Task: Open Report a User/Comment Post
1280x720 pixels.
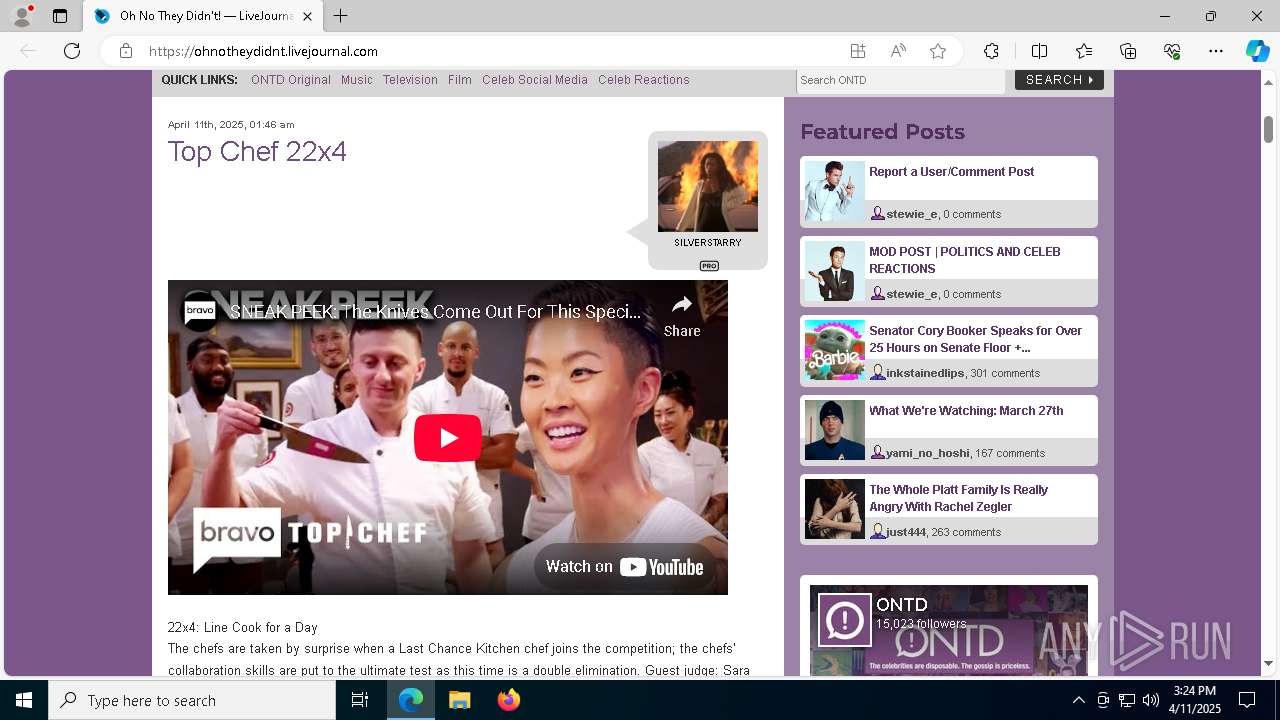Action: click(x=952, y=172)
